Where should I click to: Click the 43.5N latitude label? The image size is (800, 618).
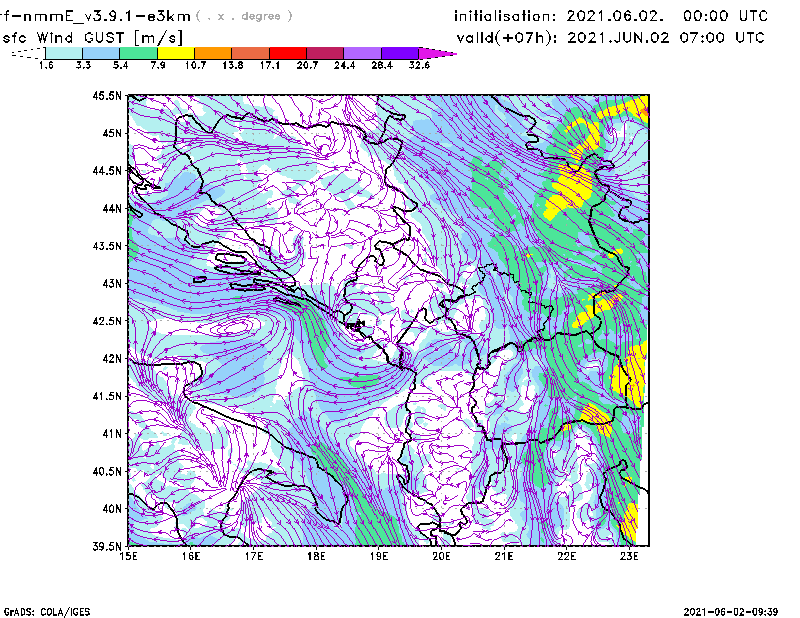pos(107,245)
